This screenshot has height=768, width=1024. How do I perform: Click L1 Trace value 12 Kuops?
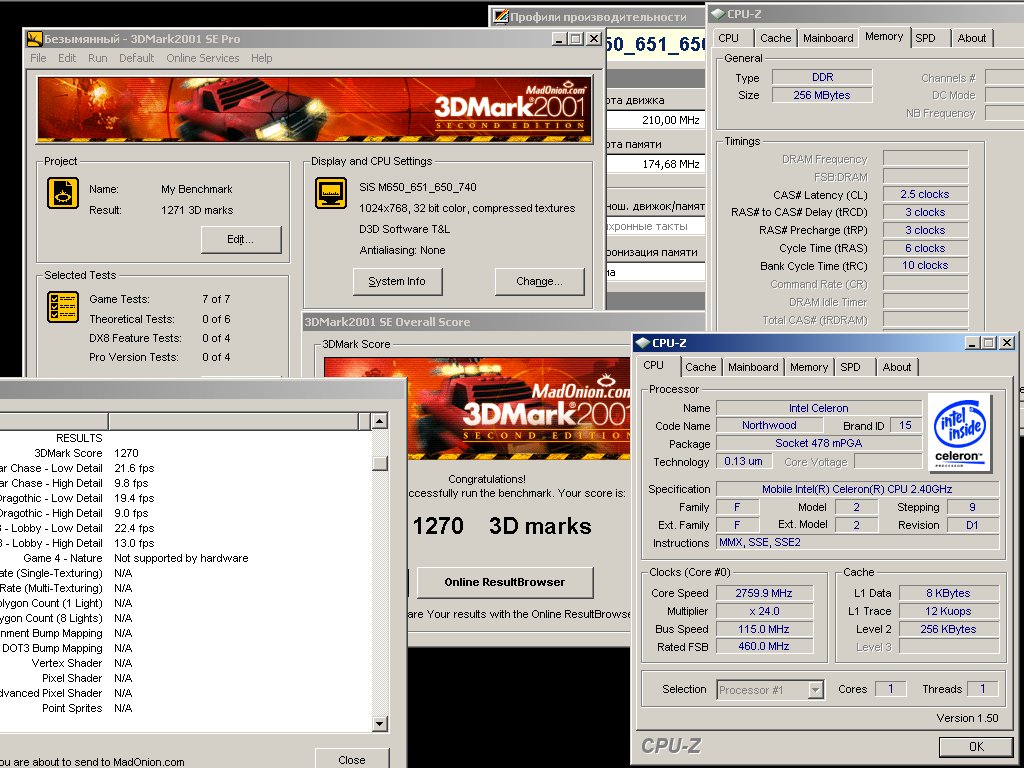[x=948, y=611]
